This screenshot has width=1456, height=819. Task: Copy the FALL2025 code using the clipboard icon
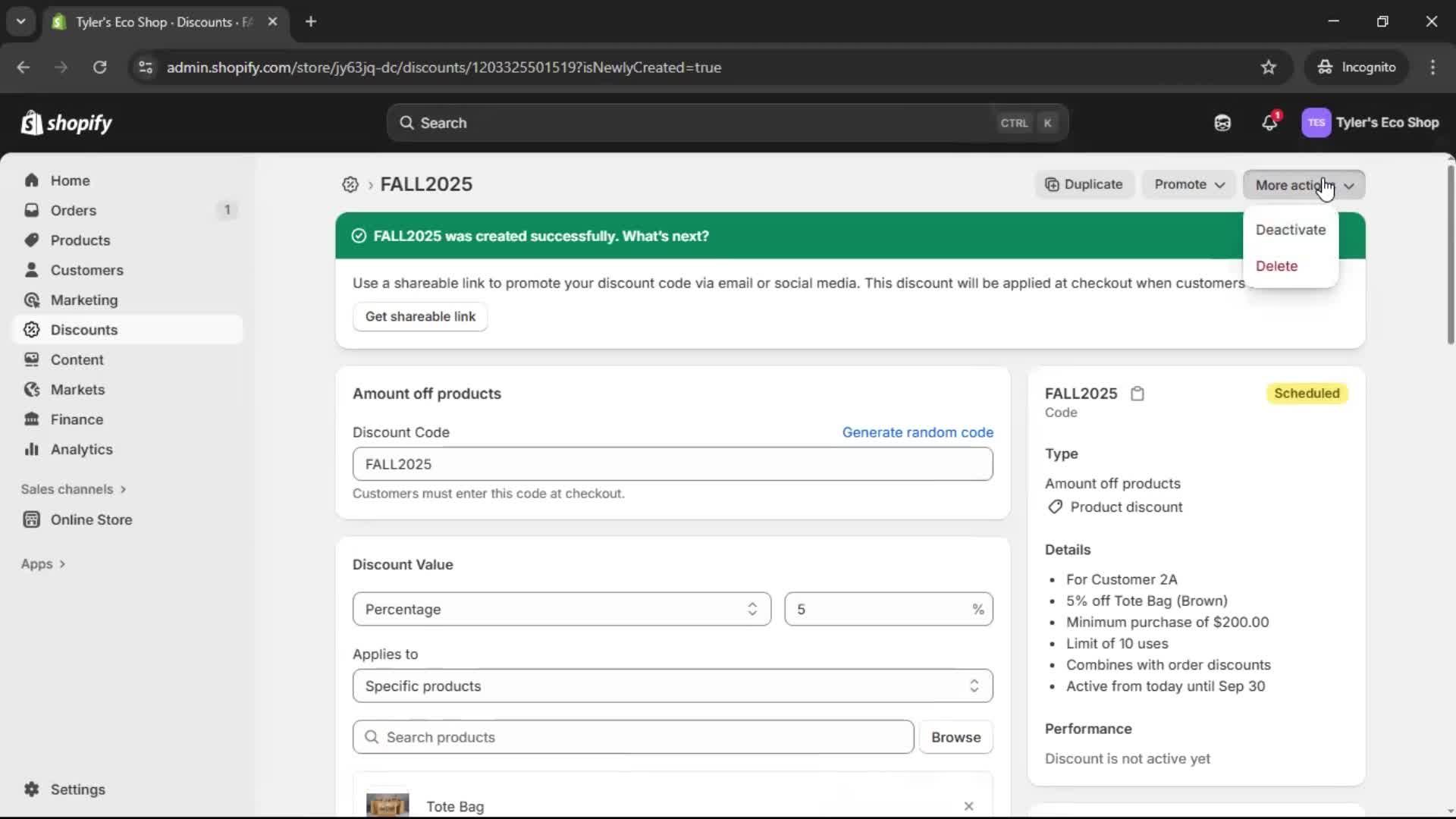click(1137, 394)
